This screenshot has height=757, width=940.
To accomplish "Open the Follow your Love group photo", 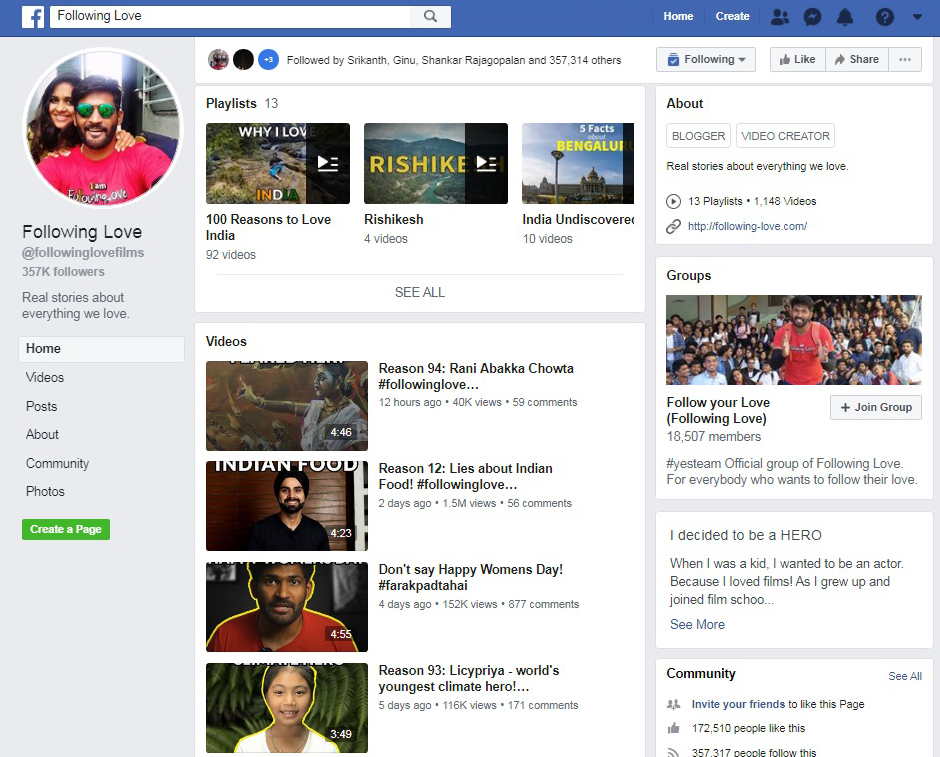I will (x=794, y=340).
